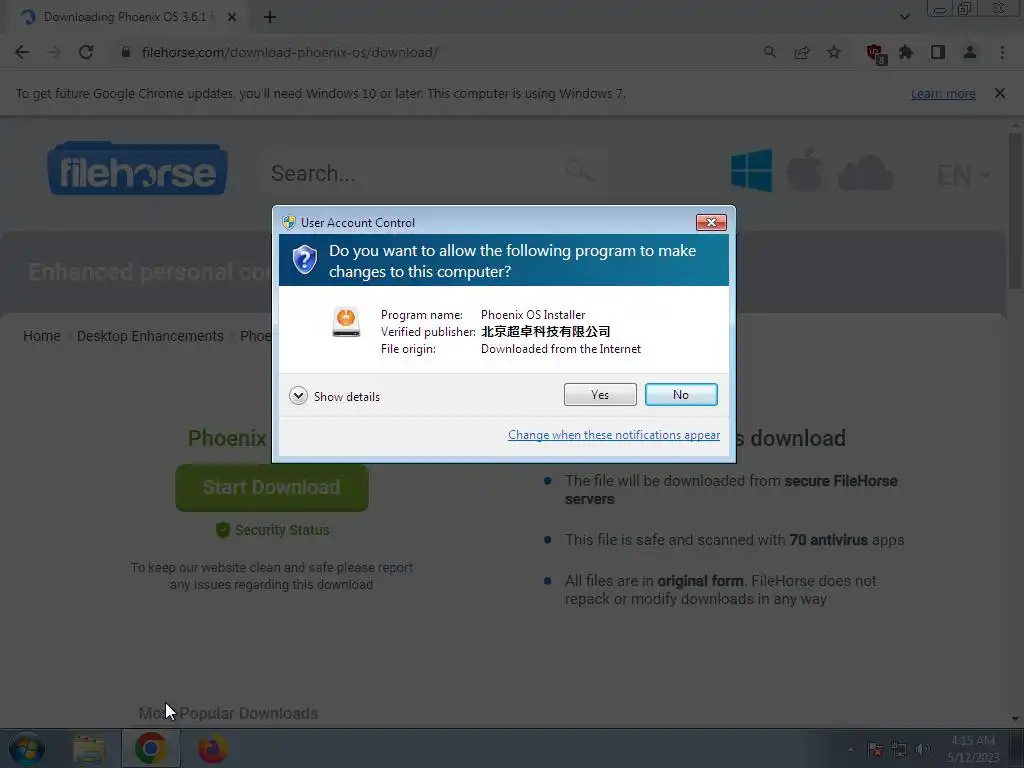Open Firefox from the taskbar

coord(212,749)
